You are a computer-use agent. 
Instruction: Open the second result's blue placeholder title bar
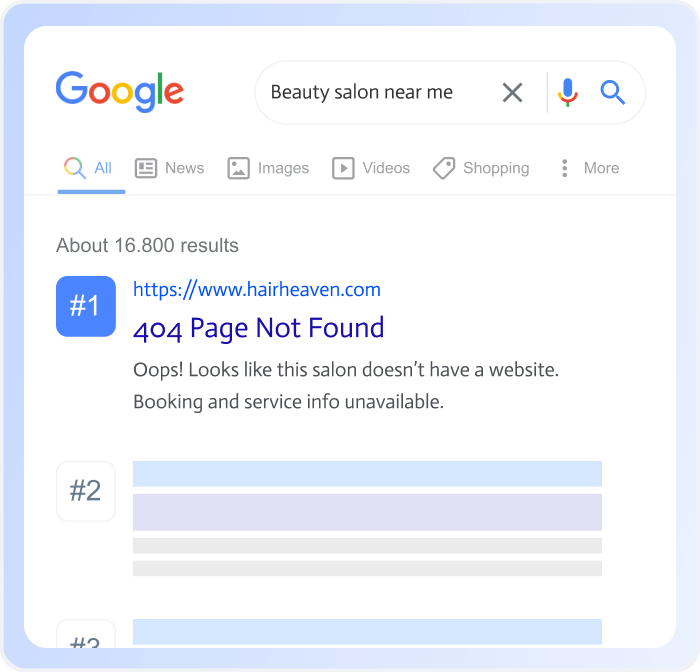coord(367,474)
